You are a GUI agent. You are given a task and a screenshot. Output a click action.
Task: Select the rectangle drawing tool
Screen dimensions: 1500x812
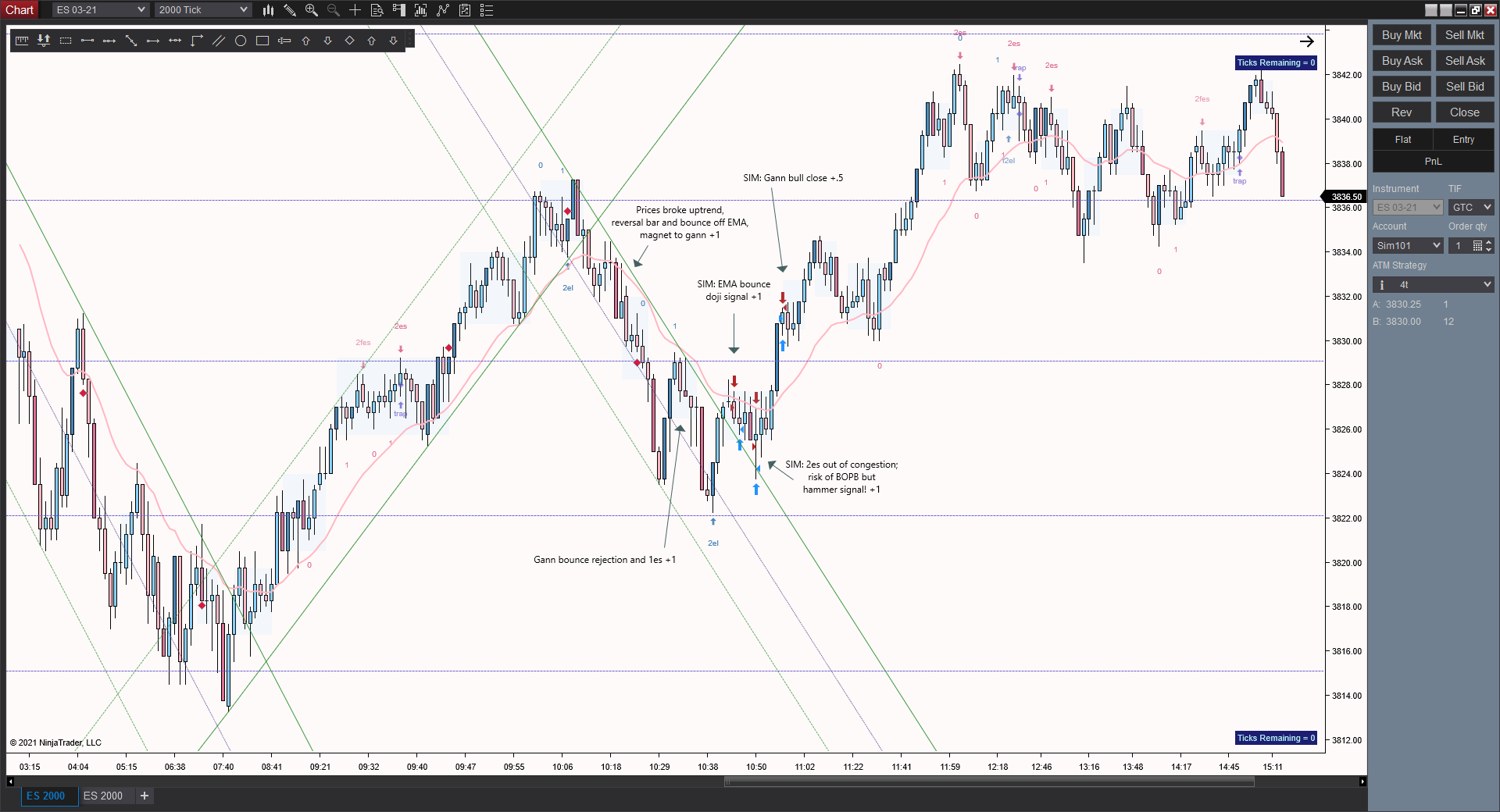click(x=262, y=41)
